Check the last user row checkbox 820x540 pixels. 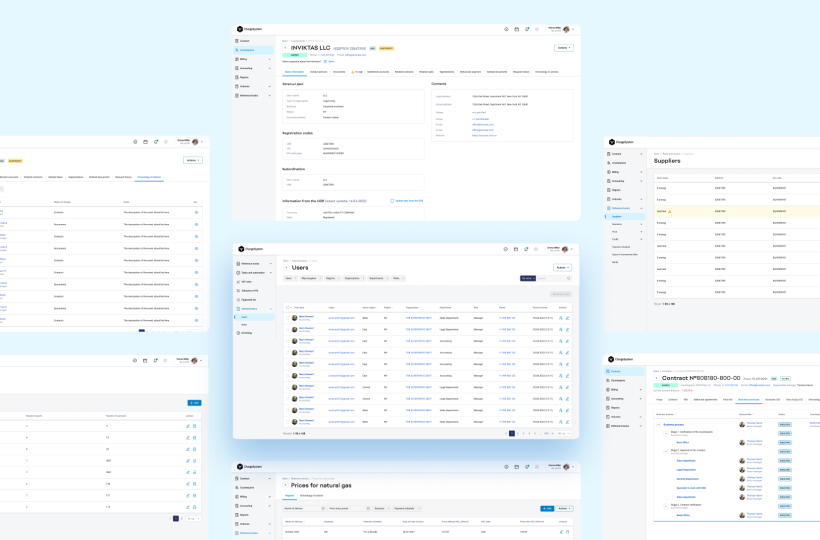pos(288,422)
